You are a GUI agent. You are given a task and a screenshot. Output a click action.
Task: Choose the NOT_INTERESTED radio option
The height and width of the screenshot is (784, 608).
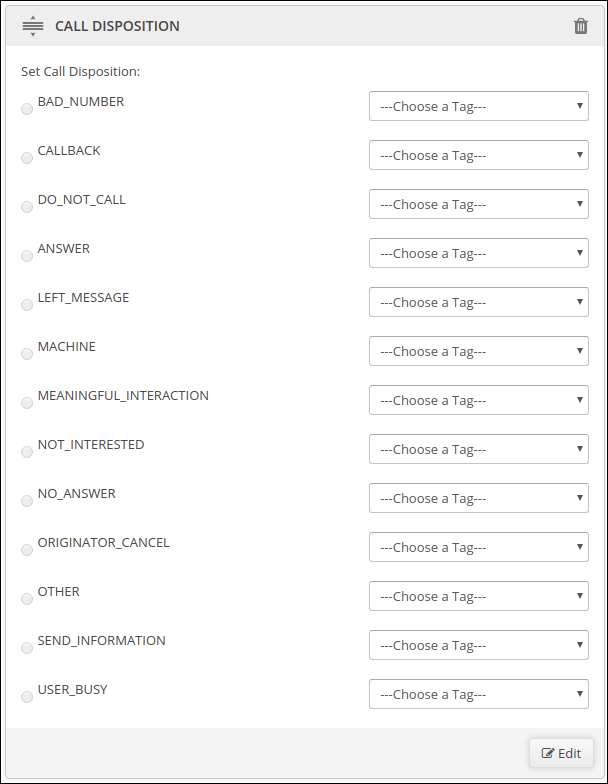click(27, 452)
